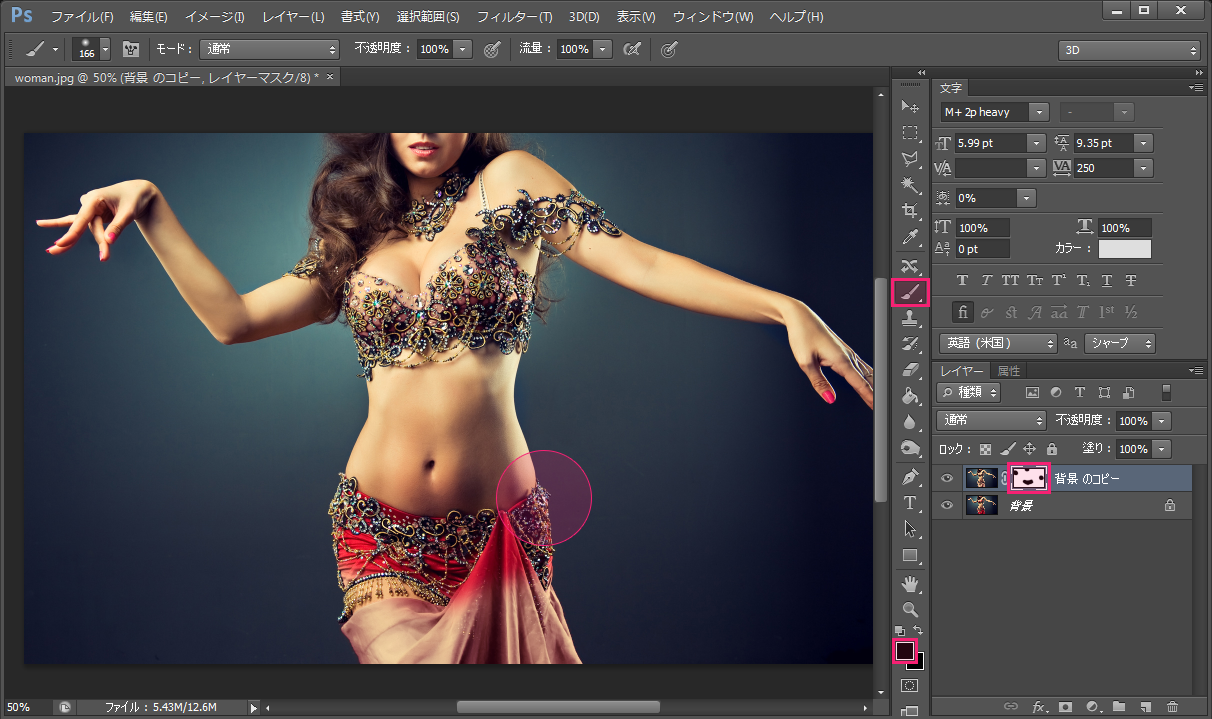Screen dimensions: 1212x719
Task: Open the モード blend mode dropdown
Action: tap(270, 49)
